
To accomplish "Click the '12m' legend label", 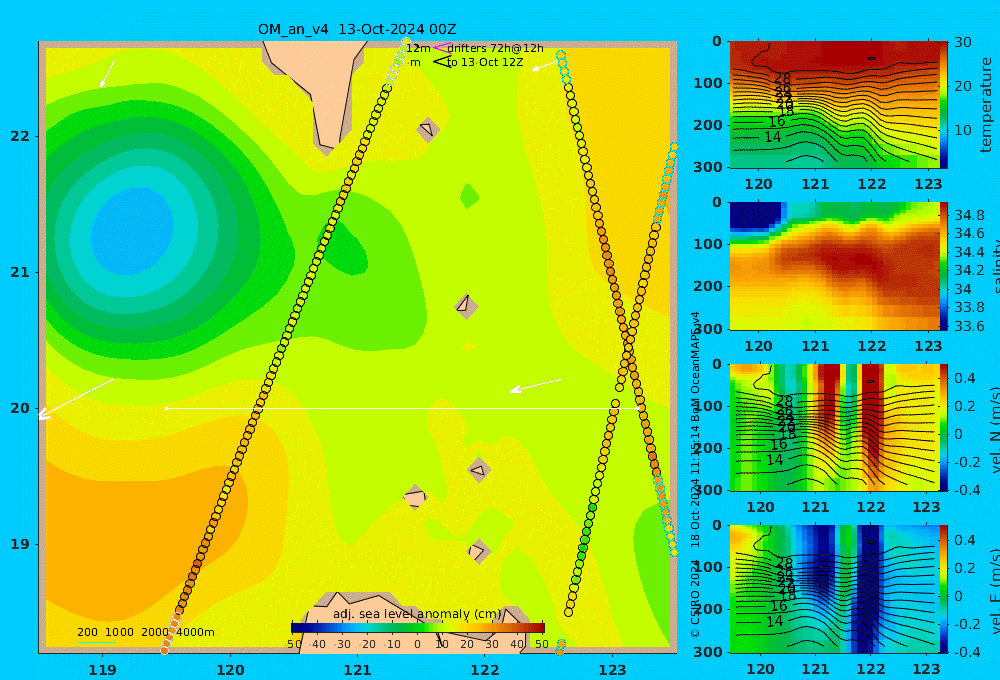I will coord(418,48).
